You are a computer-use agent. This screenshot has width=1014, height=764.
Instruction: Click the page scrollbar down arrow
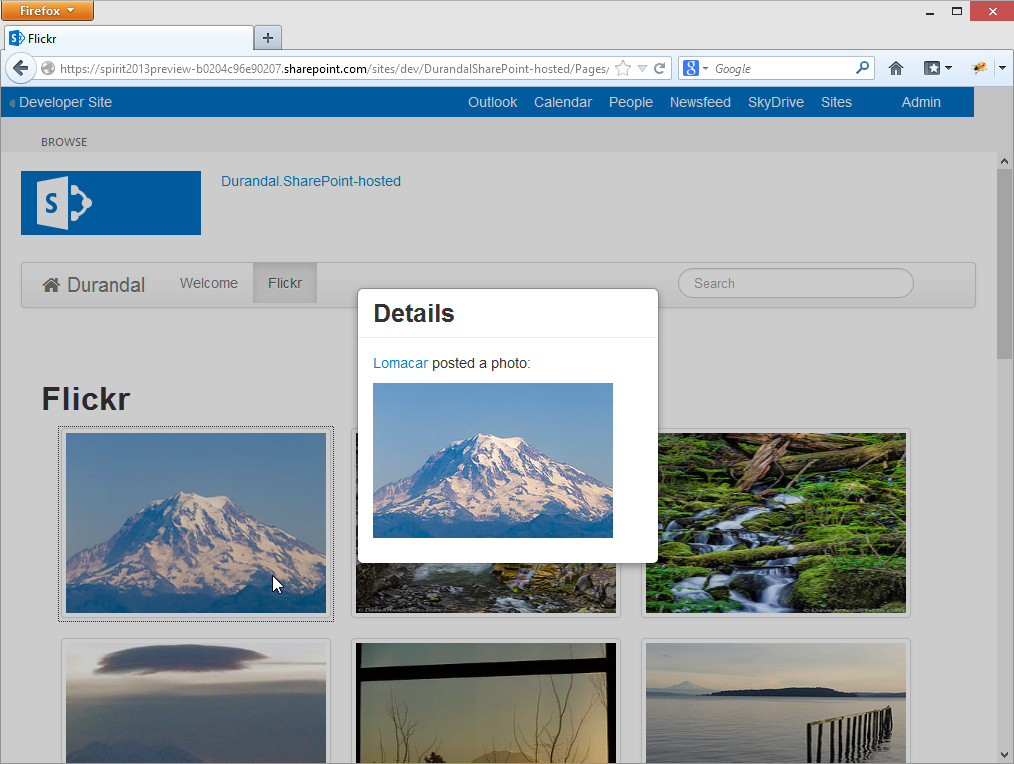click(x=1004, y=754)
